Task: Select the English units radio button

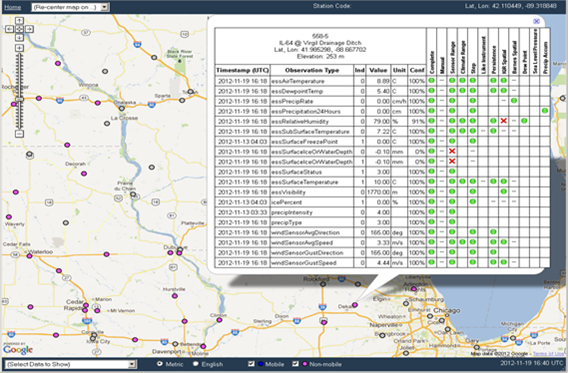Action: [196, 364]
